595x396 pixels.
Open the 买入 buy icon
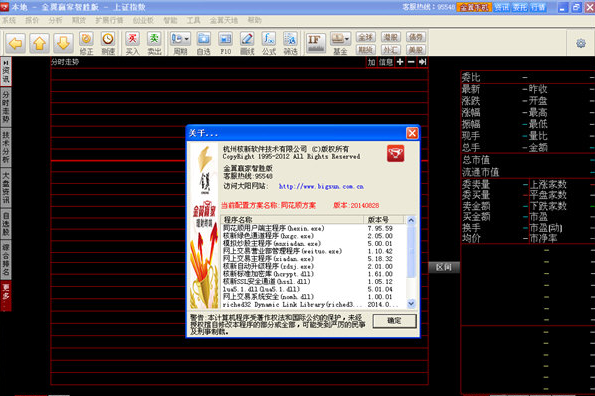pos(132,43)
